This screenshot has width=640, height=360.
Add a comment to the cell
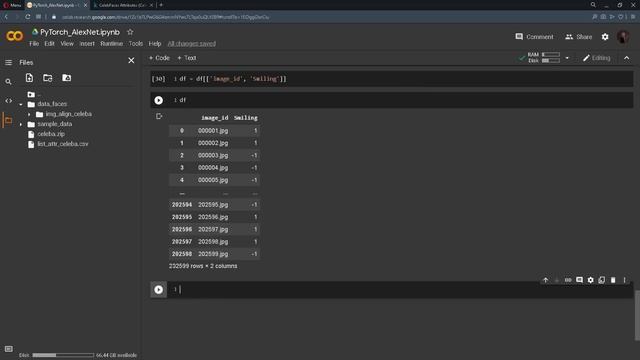[x=579, y=280]
